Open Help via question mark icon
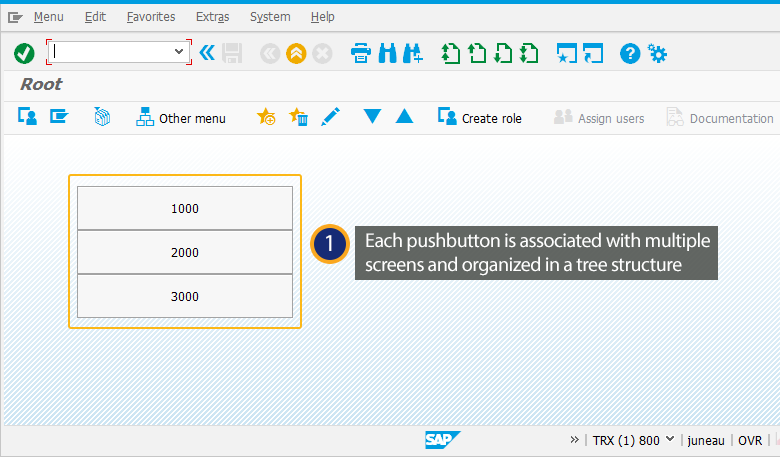780x457 pixels. pyautogui.click(x=630, y=53)
